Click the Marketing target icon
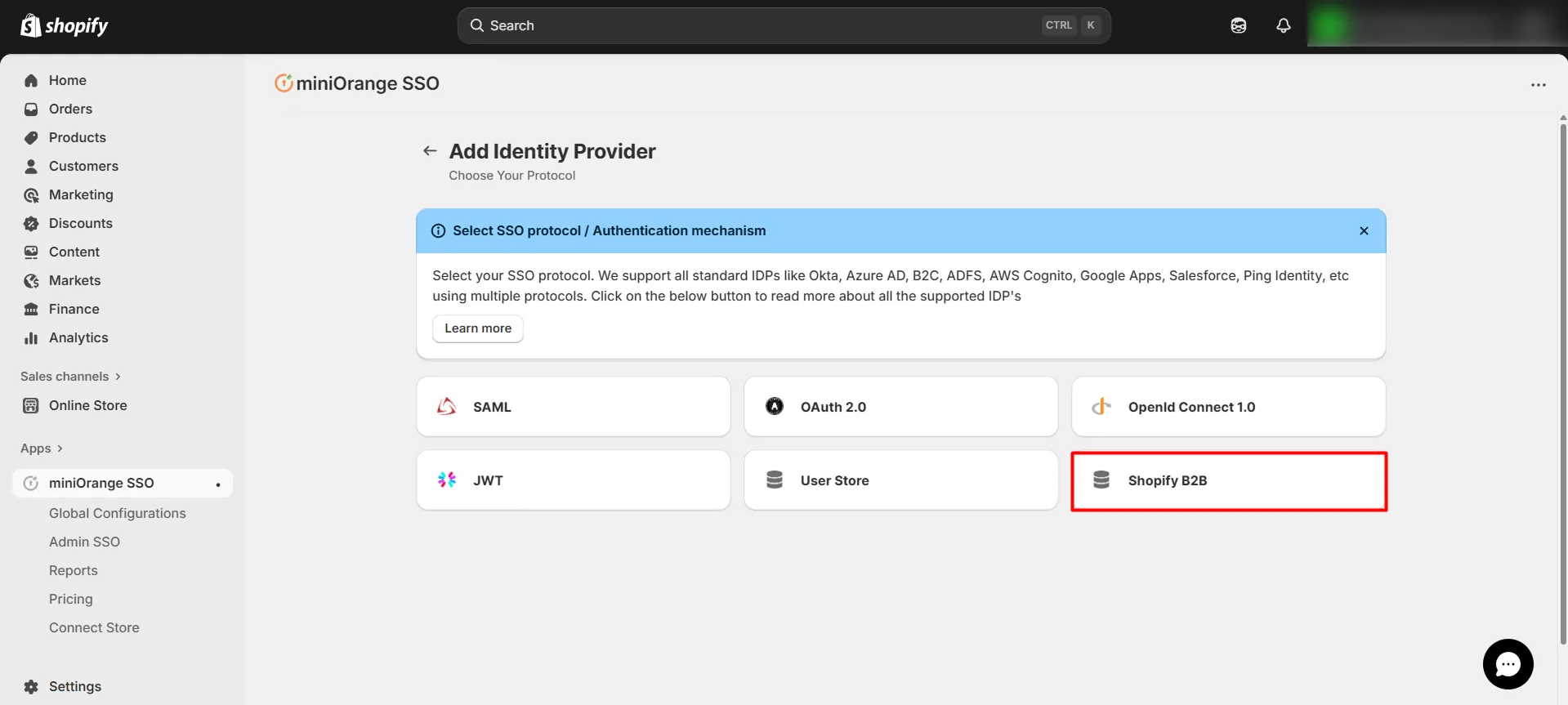The width and height of the screenshot is (1568, 705). (31, 194)
